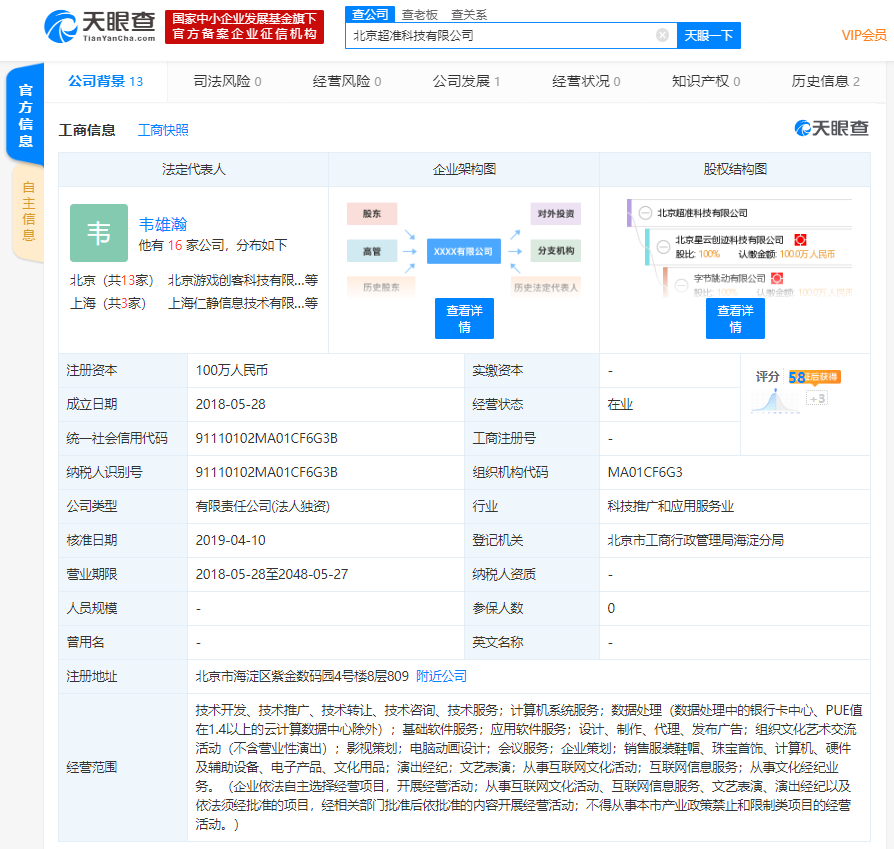Open the 经营状况 tab
The width and height of the screenshot is (894, 849).
[586, 82]
